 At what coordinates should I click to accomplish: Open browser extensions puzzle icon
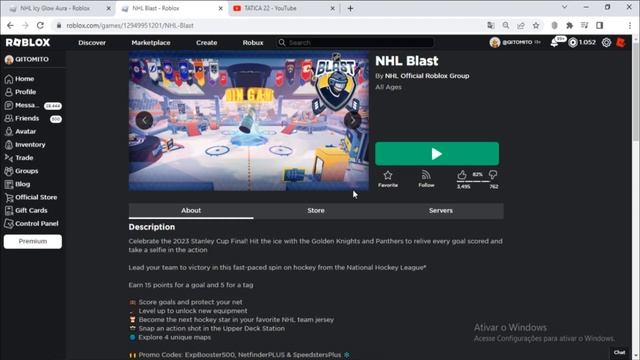569,25
